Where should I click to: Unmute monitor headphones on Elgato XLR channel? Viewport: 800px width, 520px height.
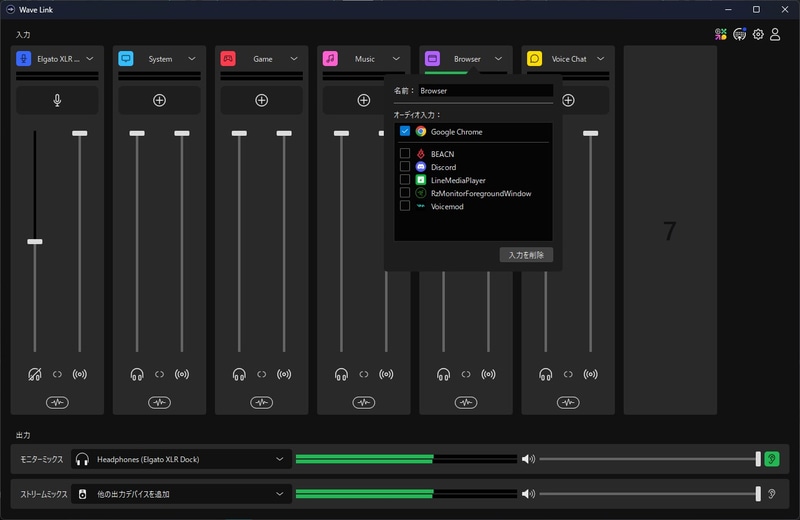point(35,375)
